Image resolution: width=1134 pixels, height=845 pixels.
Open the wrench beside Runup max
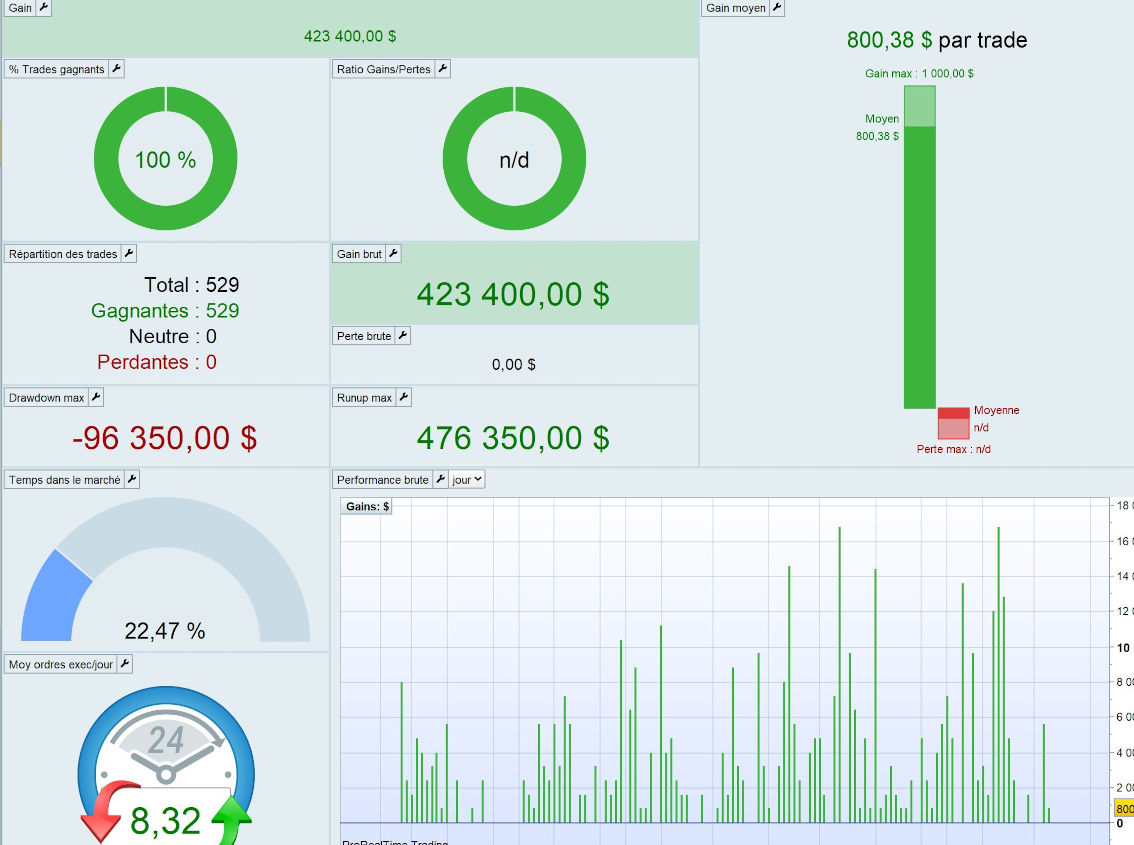tap(404, 397)
